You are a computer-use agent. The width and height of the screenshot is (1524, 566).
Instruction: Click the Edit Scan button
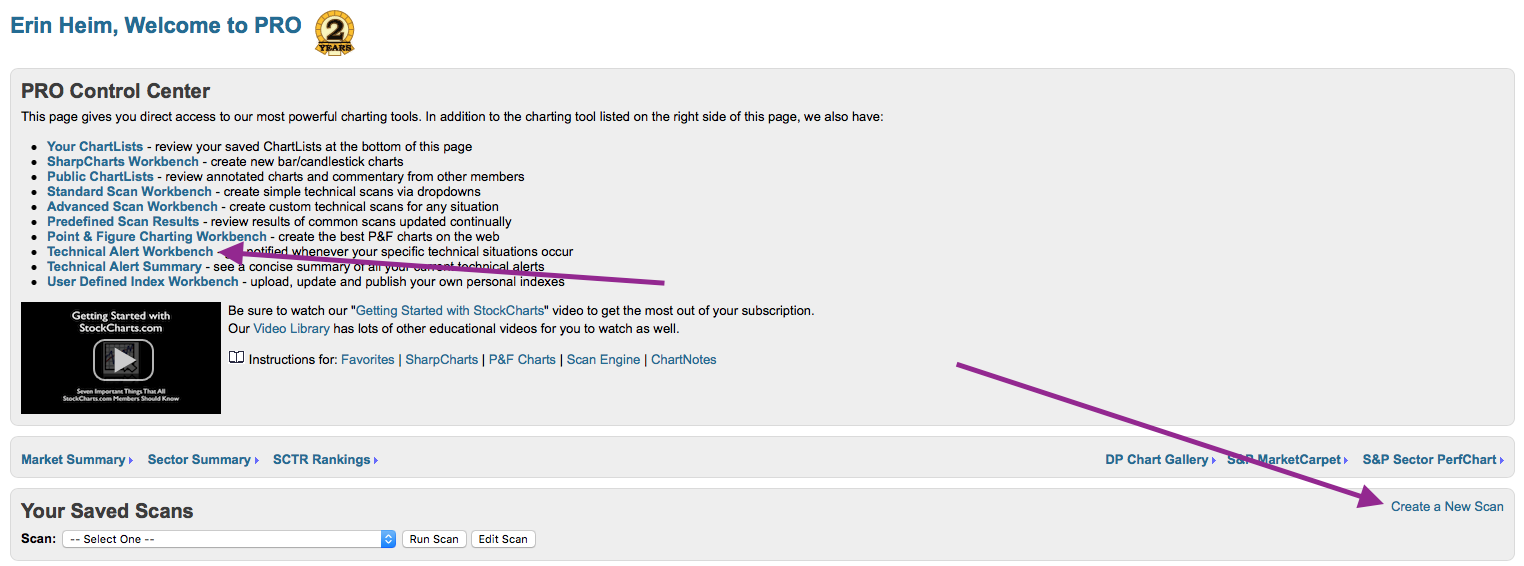click(x=503, y=539)
